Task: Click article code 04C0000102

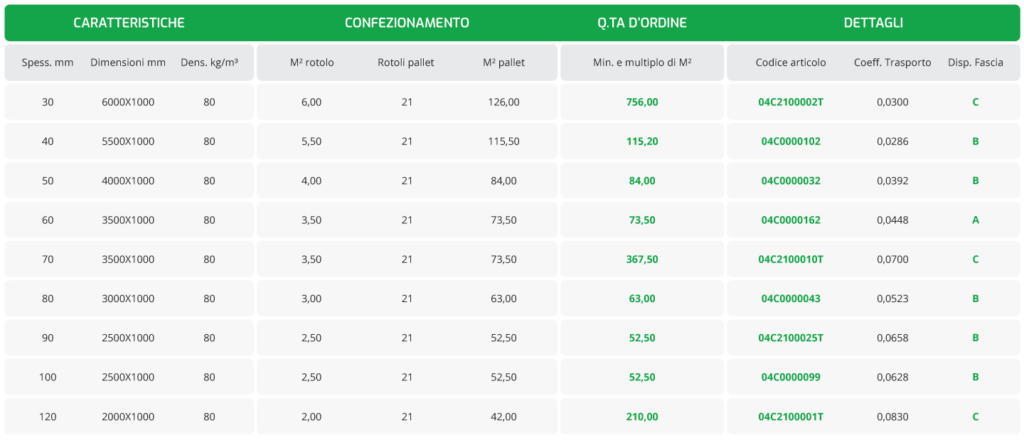Action: tap(791, 141)
